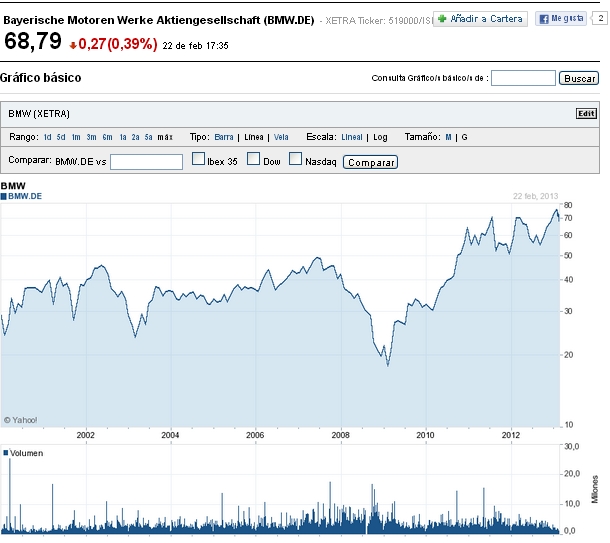Switch range to 2a
The height and width of the screenshot is (543, 610).
[135, 137]
